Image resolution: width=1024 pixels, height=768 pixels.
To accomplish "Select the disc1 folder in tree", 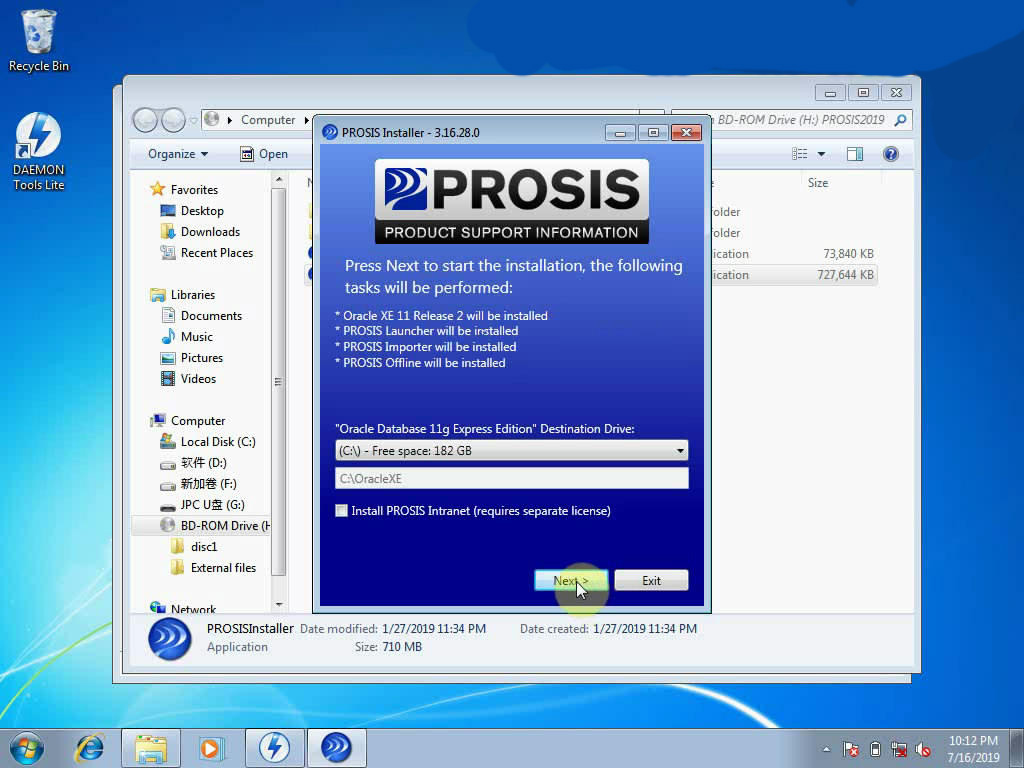I will click(204, 547).
